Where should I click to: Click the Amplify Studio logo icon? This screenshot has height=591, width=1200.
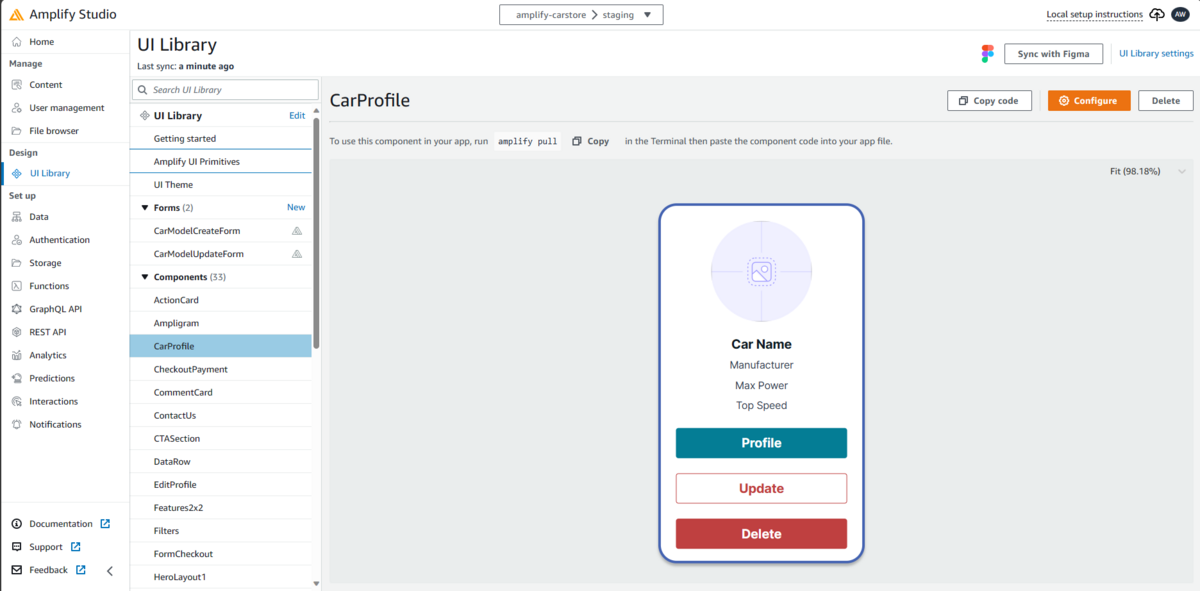(x=17, y=14)
